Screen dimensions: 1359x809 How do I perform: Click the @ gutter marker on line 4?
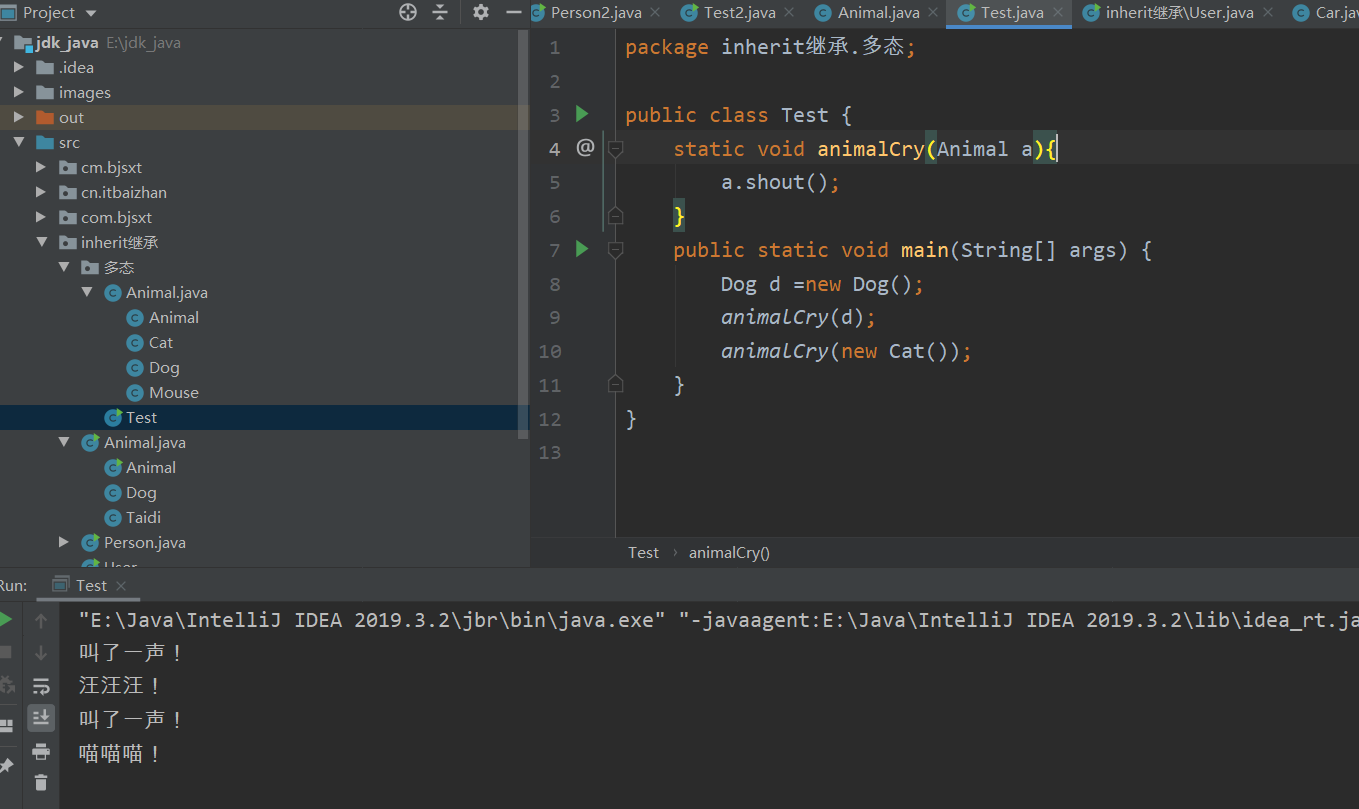586,148
